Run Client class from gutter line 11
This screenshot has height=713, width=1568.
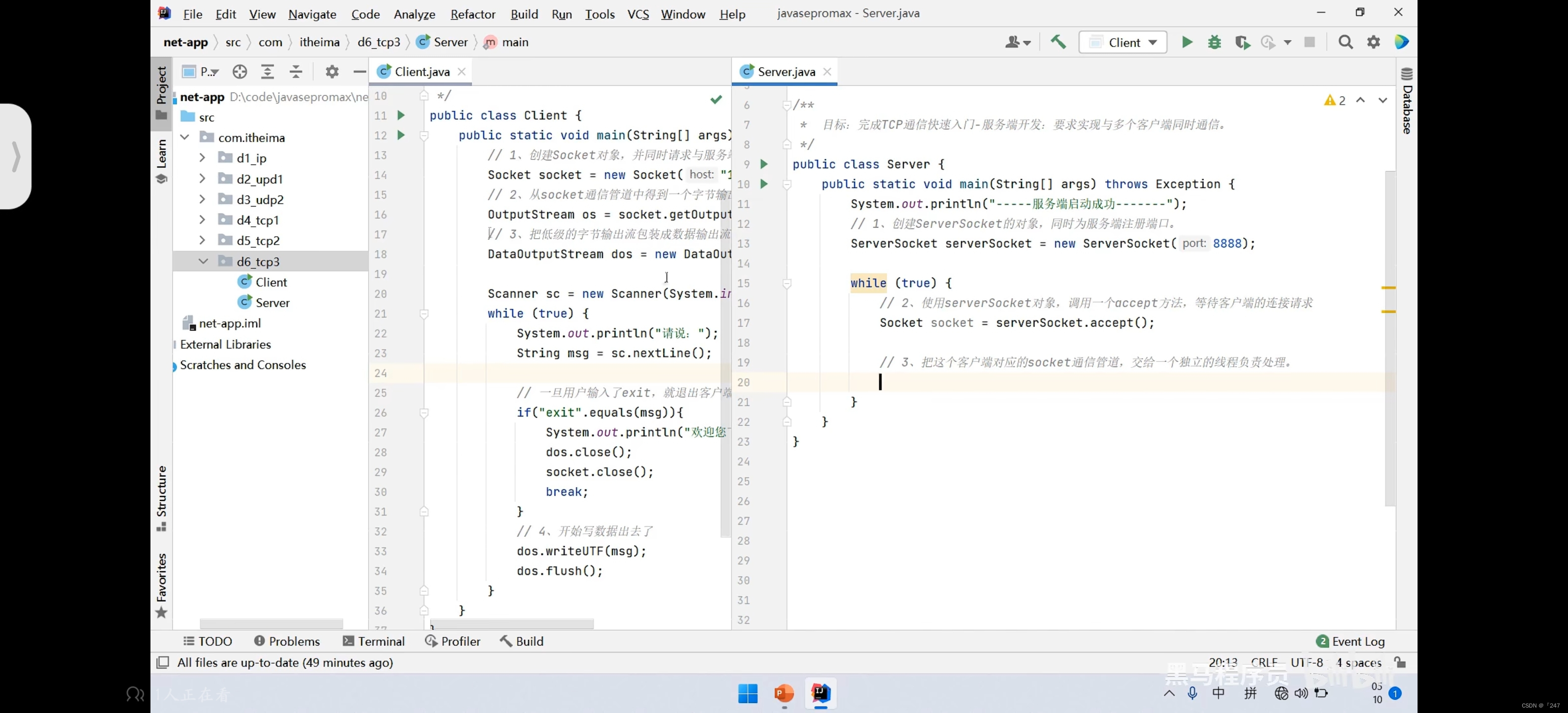click(x=400, y=115)
